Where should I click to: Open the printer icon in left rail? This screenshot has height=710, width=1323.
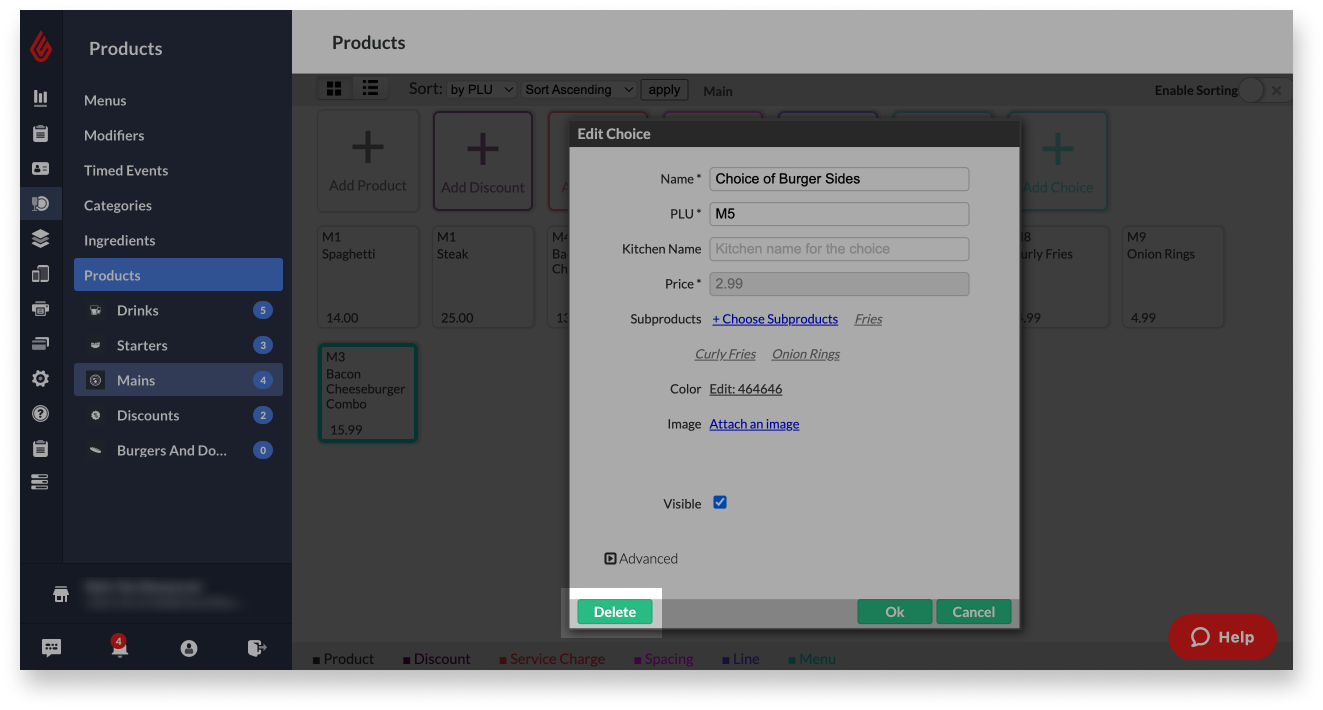pyautogui.click(x=40, y=309)
